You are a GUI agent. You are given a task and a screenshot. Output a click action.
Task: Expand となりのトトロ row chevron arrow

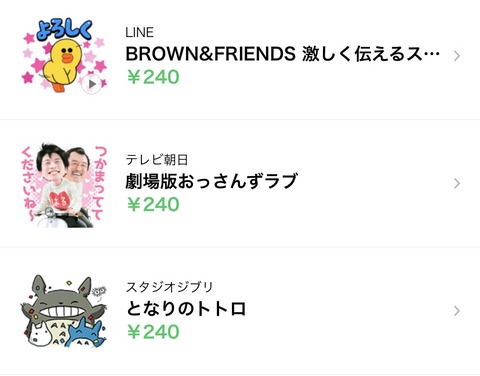point(457,311)
